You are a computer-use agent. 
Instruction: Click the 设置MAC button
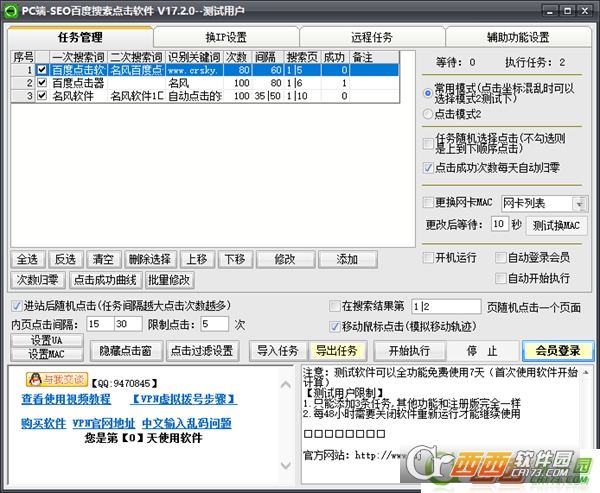pos(47,354)
